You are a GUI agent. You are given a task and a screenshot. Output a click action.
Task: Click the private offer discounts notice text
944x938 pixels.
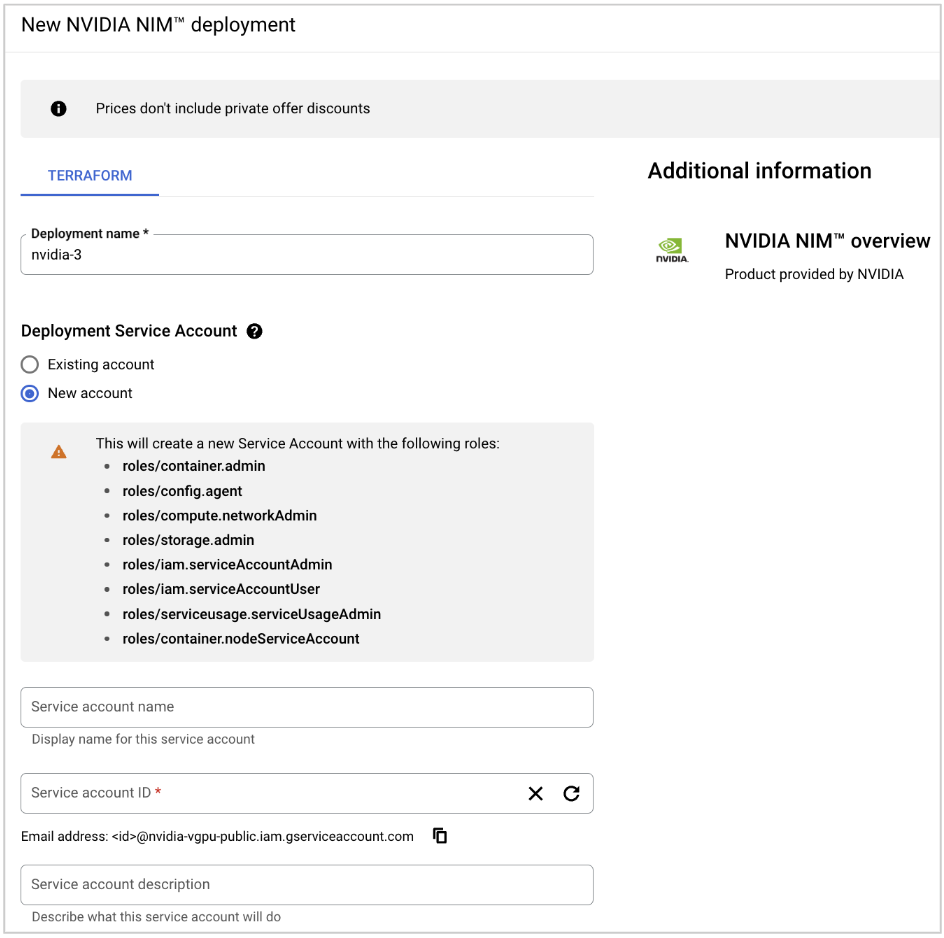point(233,108)
